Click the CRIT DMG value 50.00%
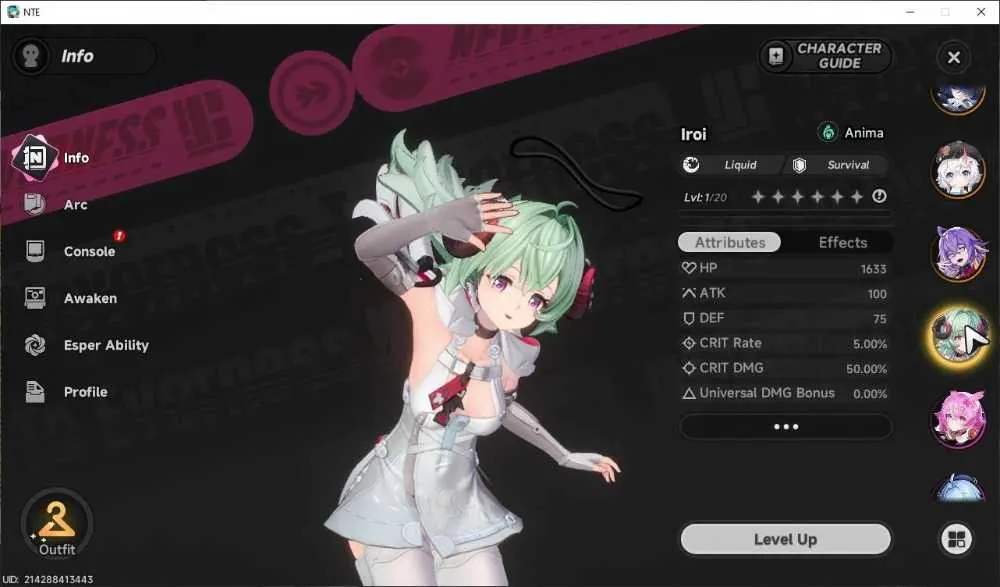The image size is (1000, 587). point(866,369)
